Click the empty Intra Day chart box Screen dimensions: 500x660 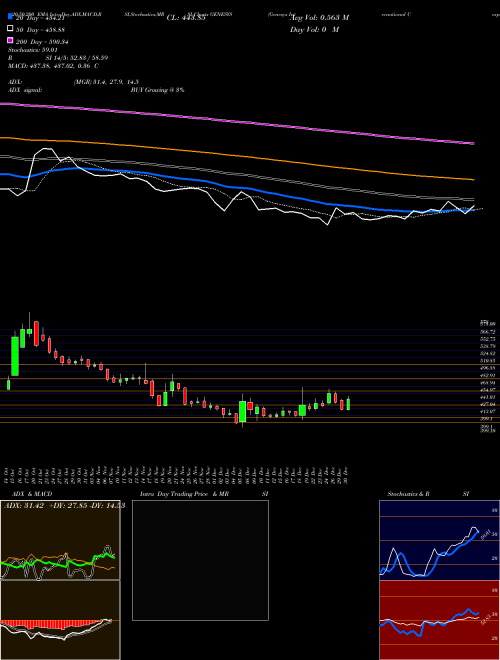(x=200, y=560)
